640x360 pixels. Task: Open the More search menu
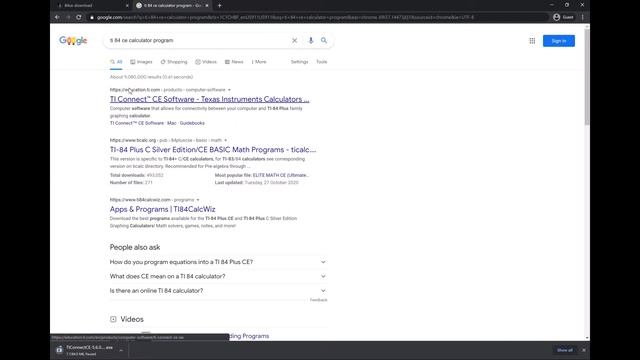(259, 62)
